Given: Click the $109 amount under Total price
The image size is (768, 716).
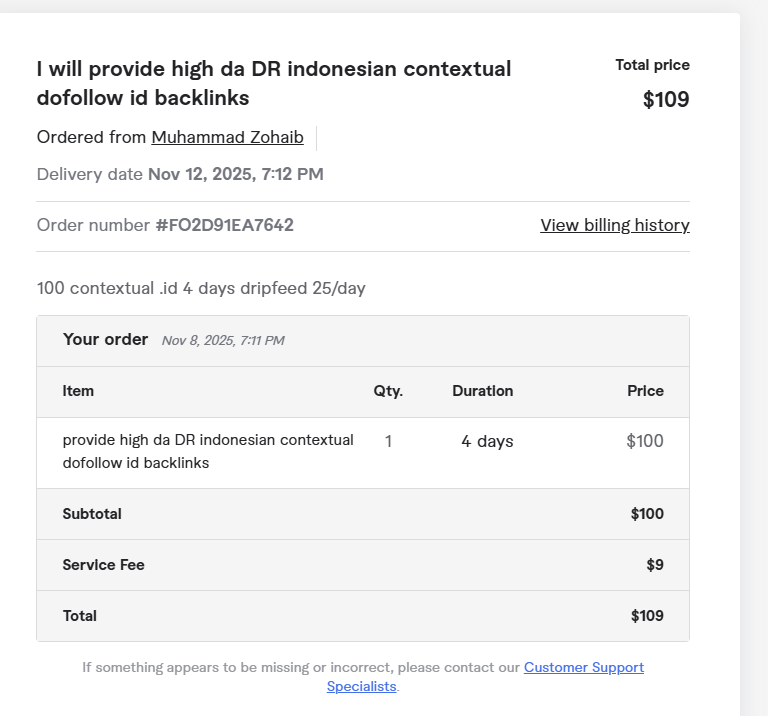Looking at the screenshot, I should coord(665,100).
